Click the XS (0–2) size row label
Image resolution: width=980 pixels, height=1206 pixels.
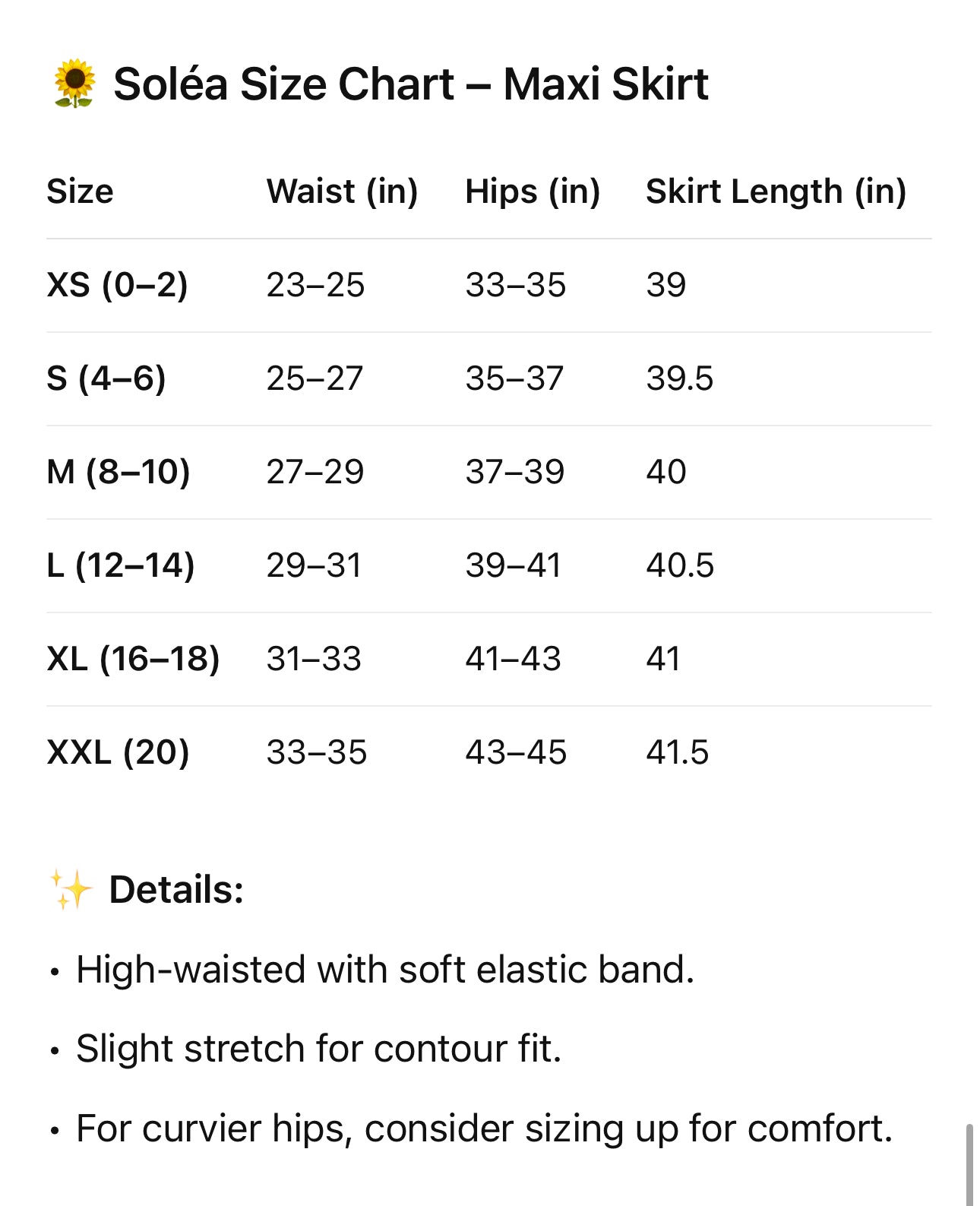pos(117,285)
